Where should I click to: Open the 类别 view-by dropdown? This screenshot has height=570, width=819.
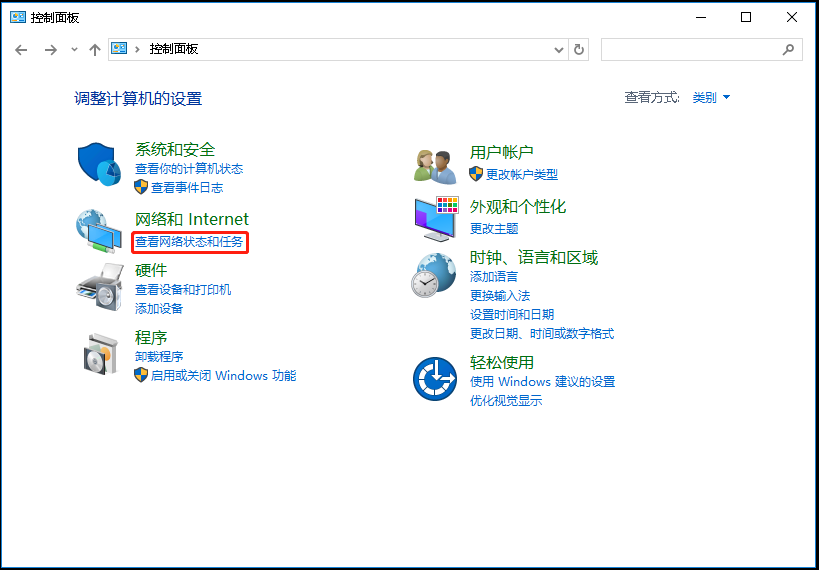[711, 97]
